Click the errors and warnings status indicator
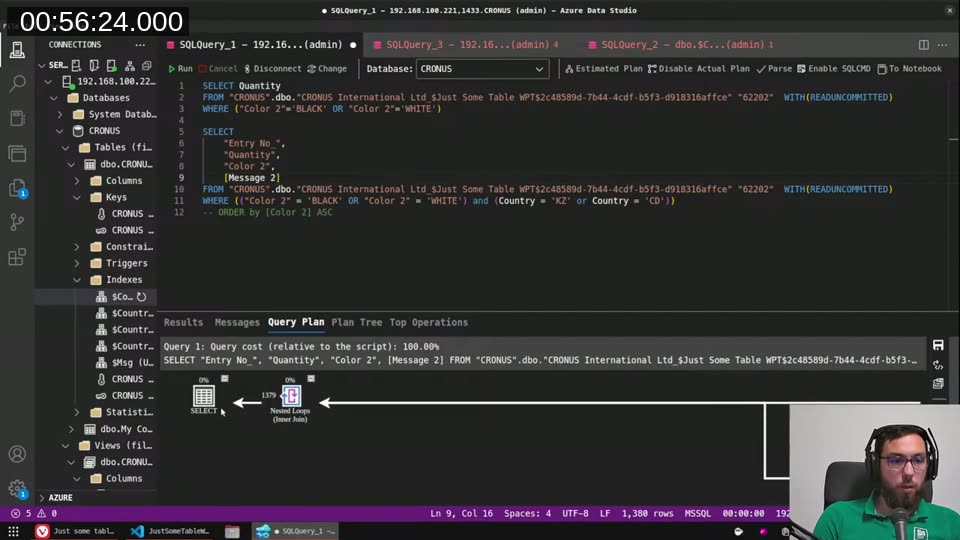 [x=34, y=514]
